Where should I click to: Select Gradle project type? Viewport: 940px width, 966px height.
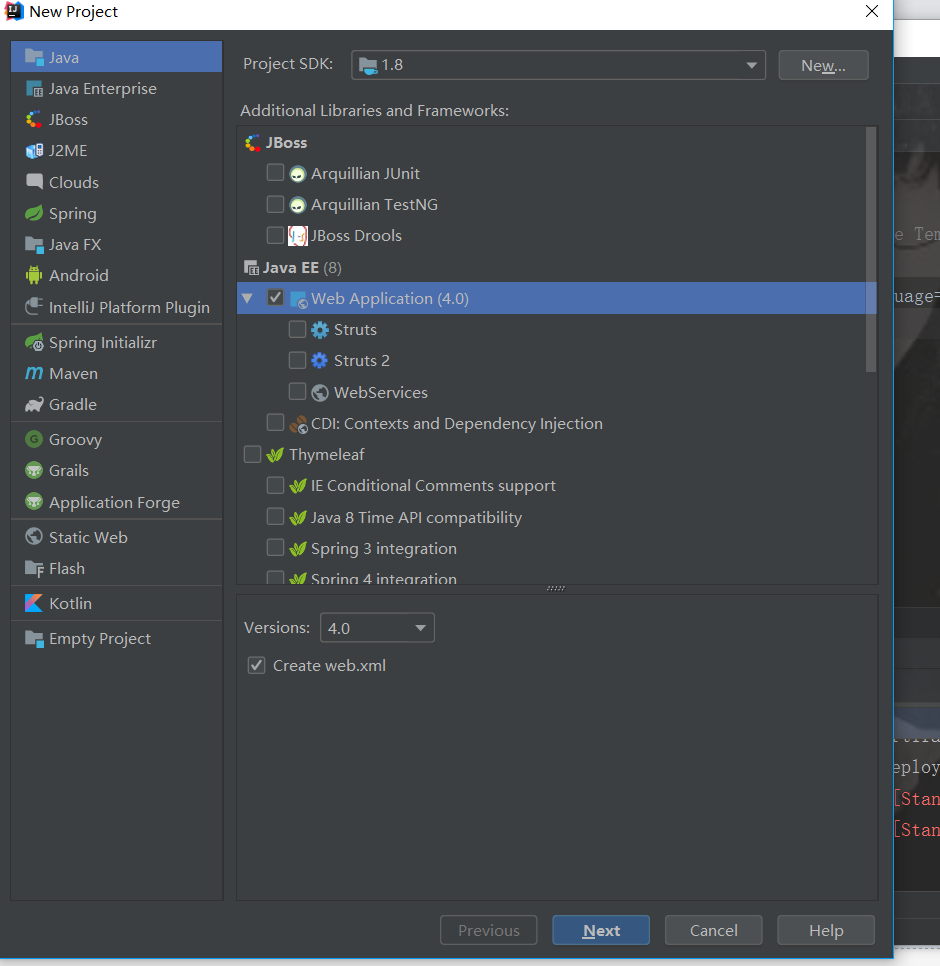click(116, 404)
